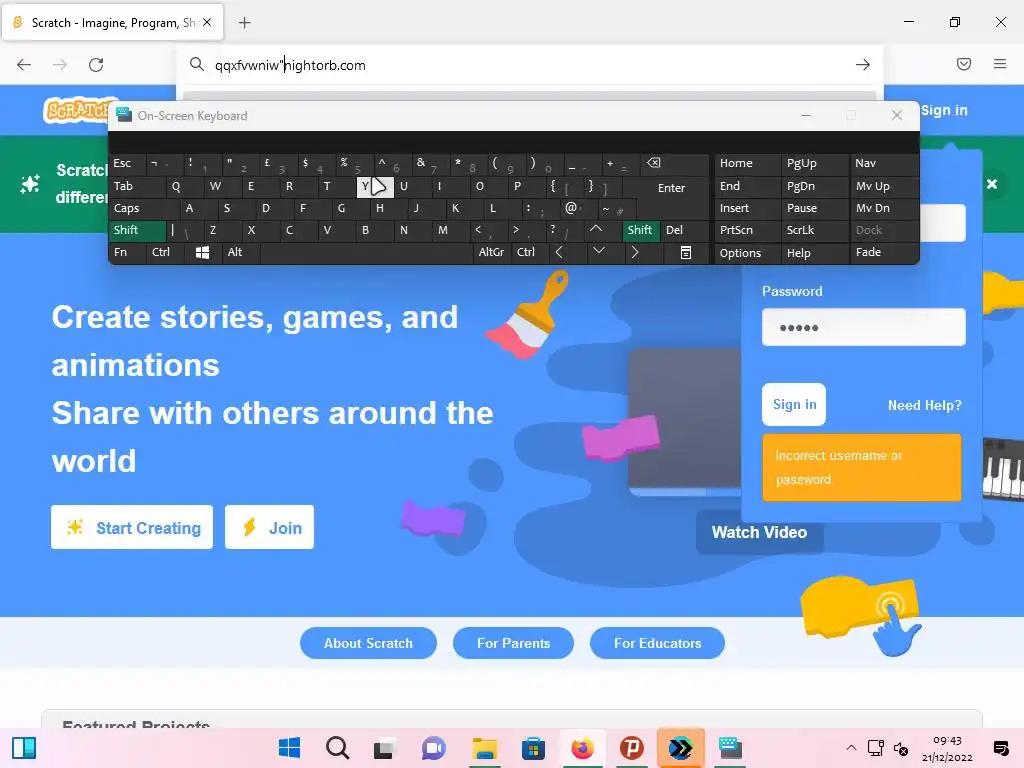Viewport: 1024px width, 768px height.
Task: Toggle the Alt key
Action: click(x=240, y=252)
